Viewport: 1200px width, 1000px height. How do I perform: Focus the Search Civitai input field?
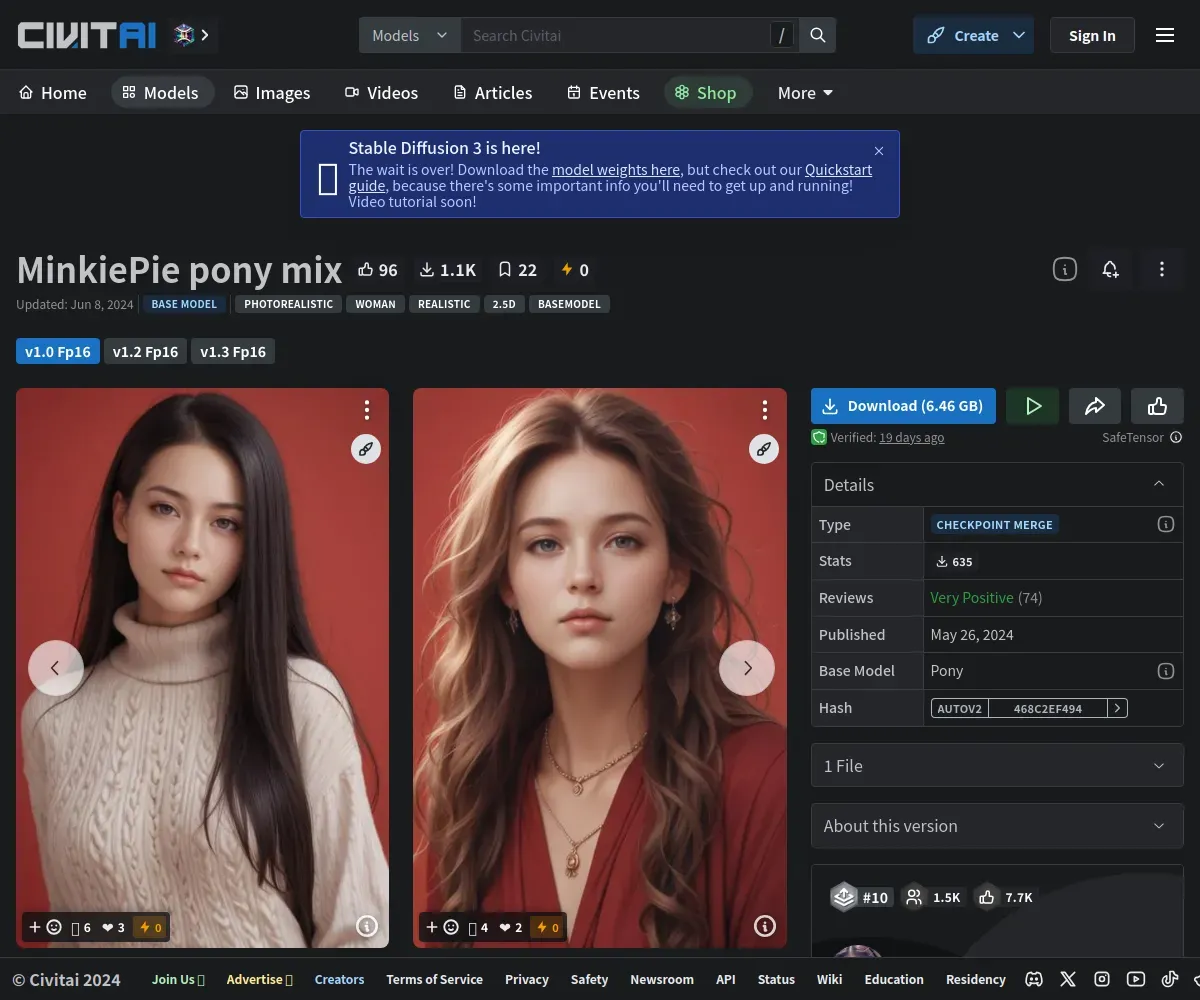click(615, 35)
